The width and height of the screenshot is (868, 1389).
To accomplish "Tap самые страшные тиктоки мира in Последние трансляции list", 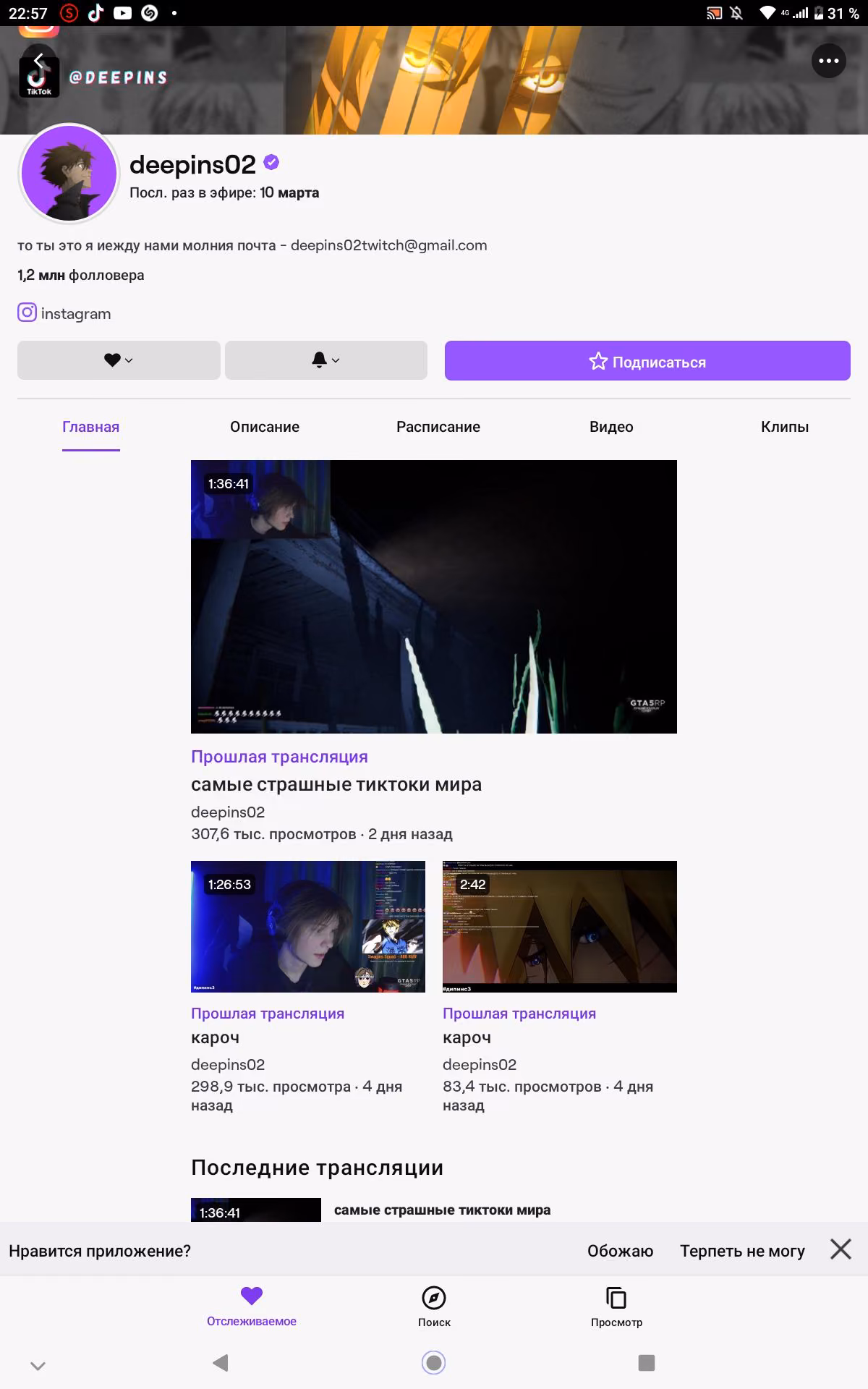I will coord(442,1210).
